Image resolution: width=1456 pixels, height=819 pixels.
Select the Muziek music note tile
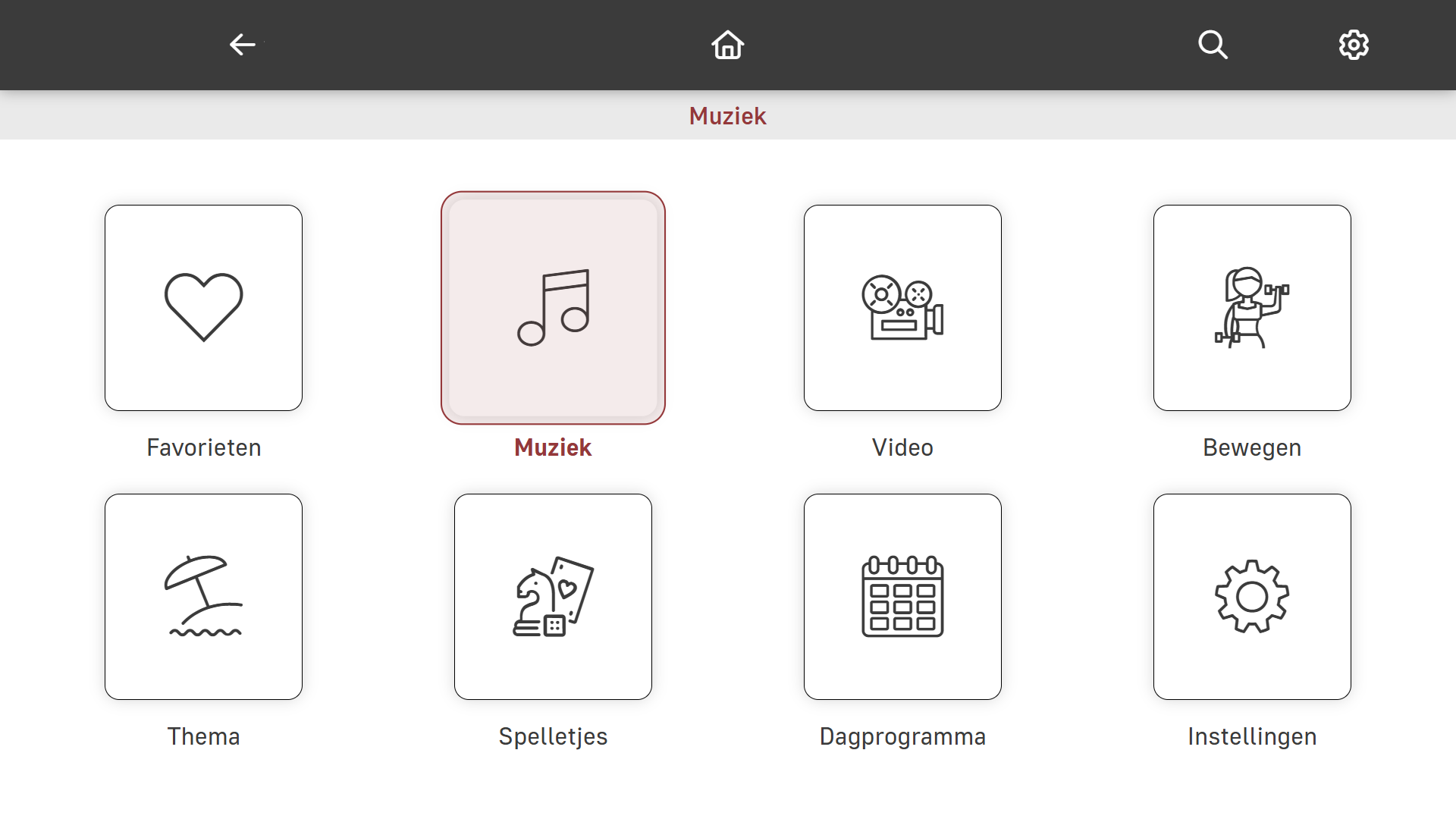pos(553,308)
